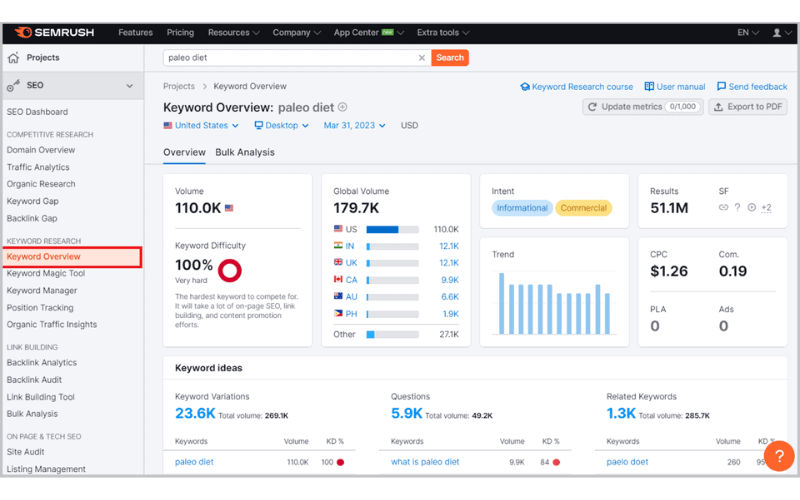Open the 1.3K Related Keywords link
Image resolution: width=800 pixels, height=500 pixels.
621,413
